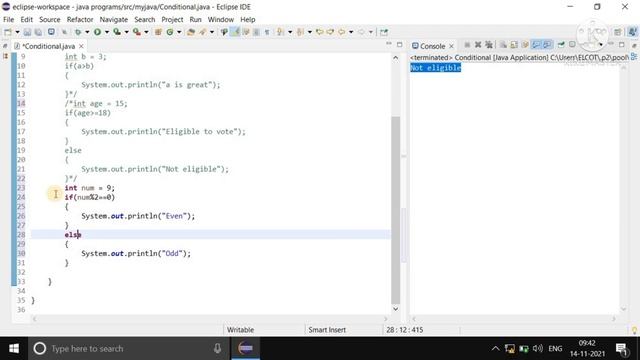Click the Save icon in toolbar
The width and height of the screenshot is (640, 360).
pos(27,32)
